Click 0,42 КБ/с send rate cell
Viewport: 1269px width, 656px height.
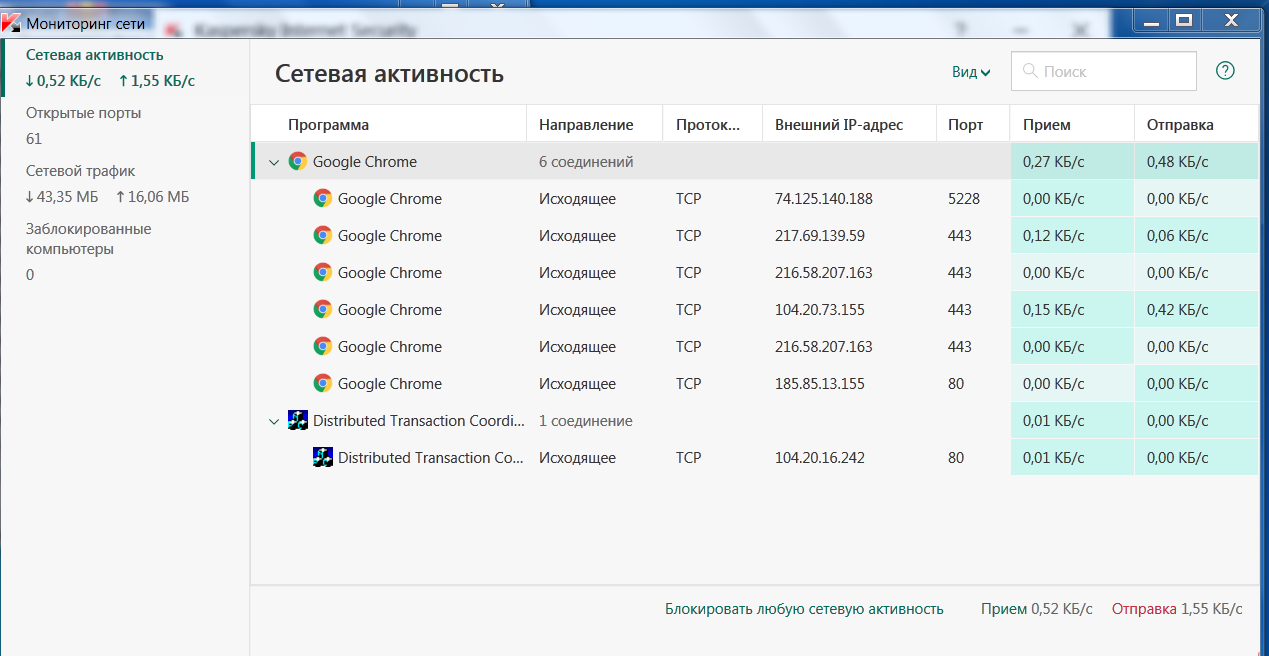[1196, 310]
